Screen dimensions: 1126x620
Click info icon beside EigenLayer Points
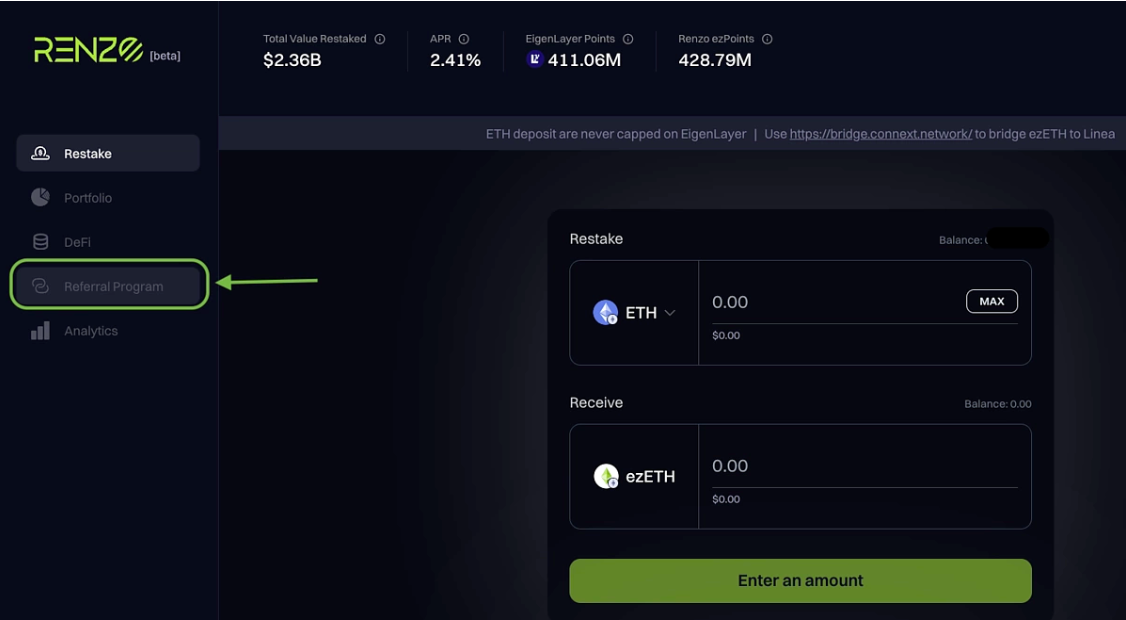(628, 39)
